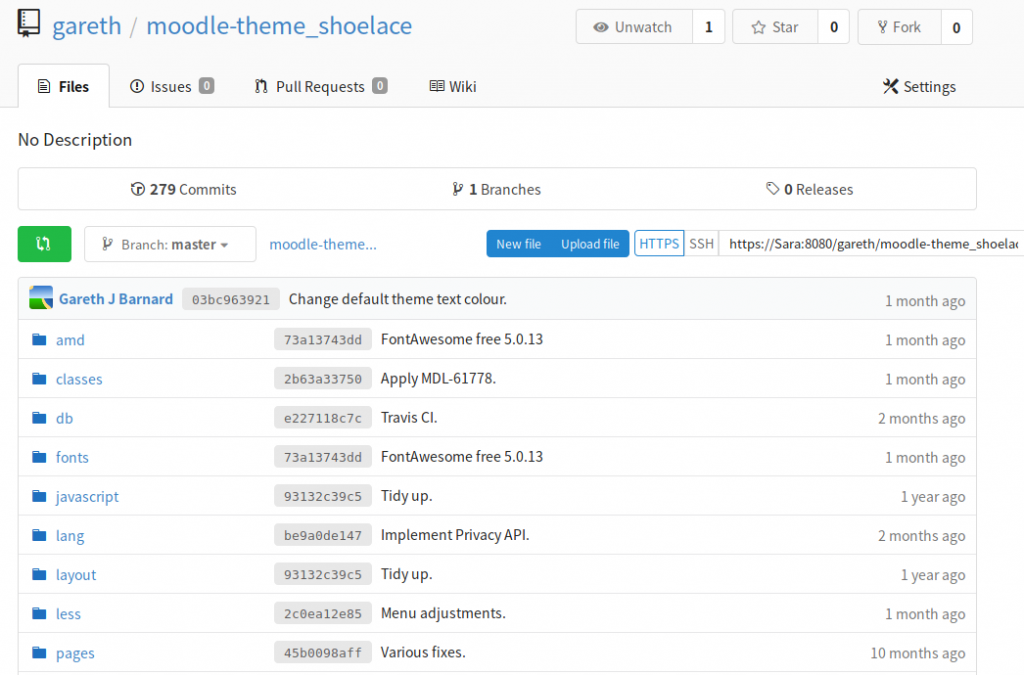Open the Wiki tab
Viewport: 1024px width, 675px height.
tap(453, 87)
